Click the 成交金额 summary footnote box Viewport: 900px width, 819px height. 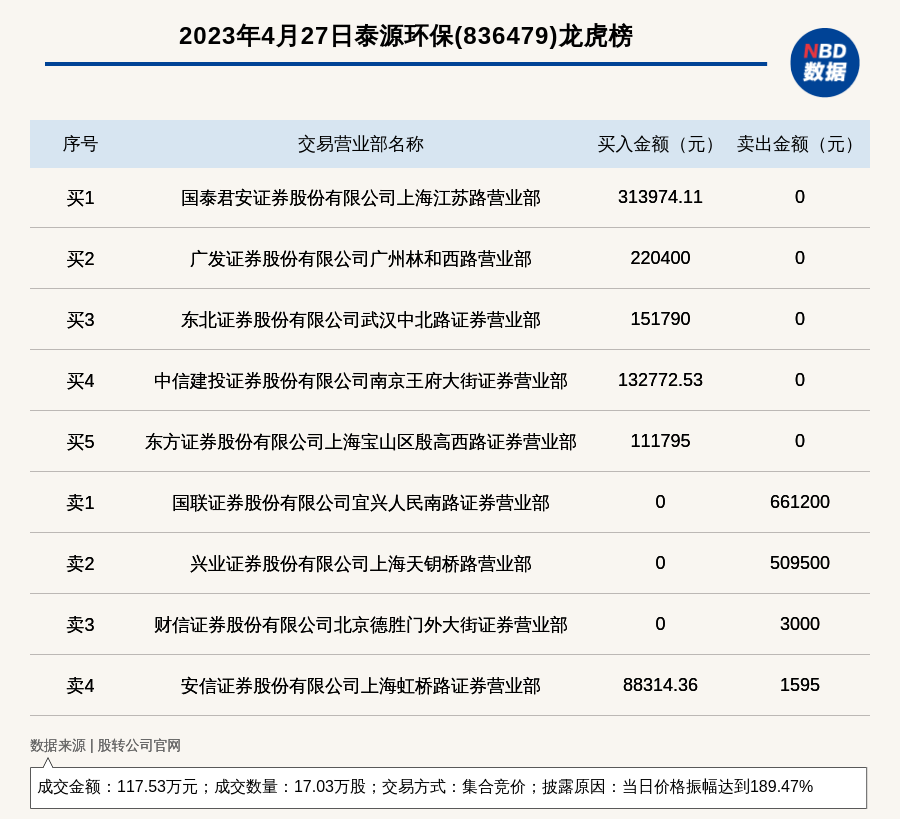(448, 787)
